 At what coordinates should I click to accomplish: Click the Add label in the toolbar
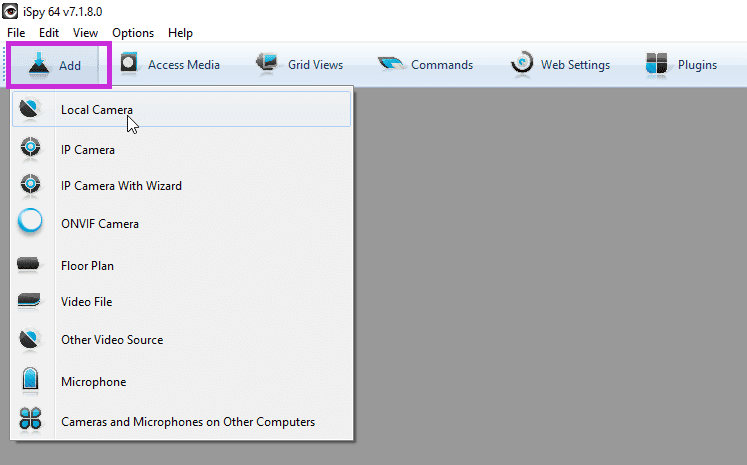(x=70, y=65)
